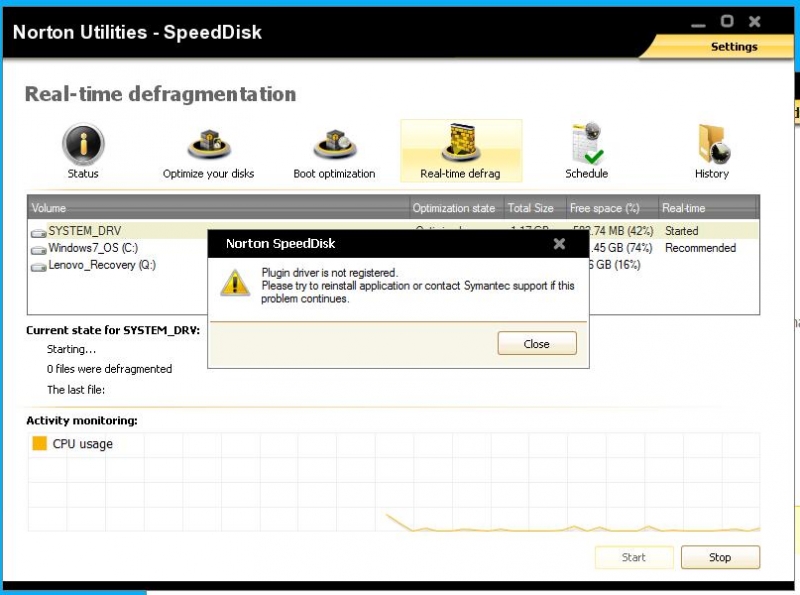Image resolution: width=800 pixels, height=595 pixels.
Task: Stop the real-time defragmentation
Action: 720,557
